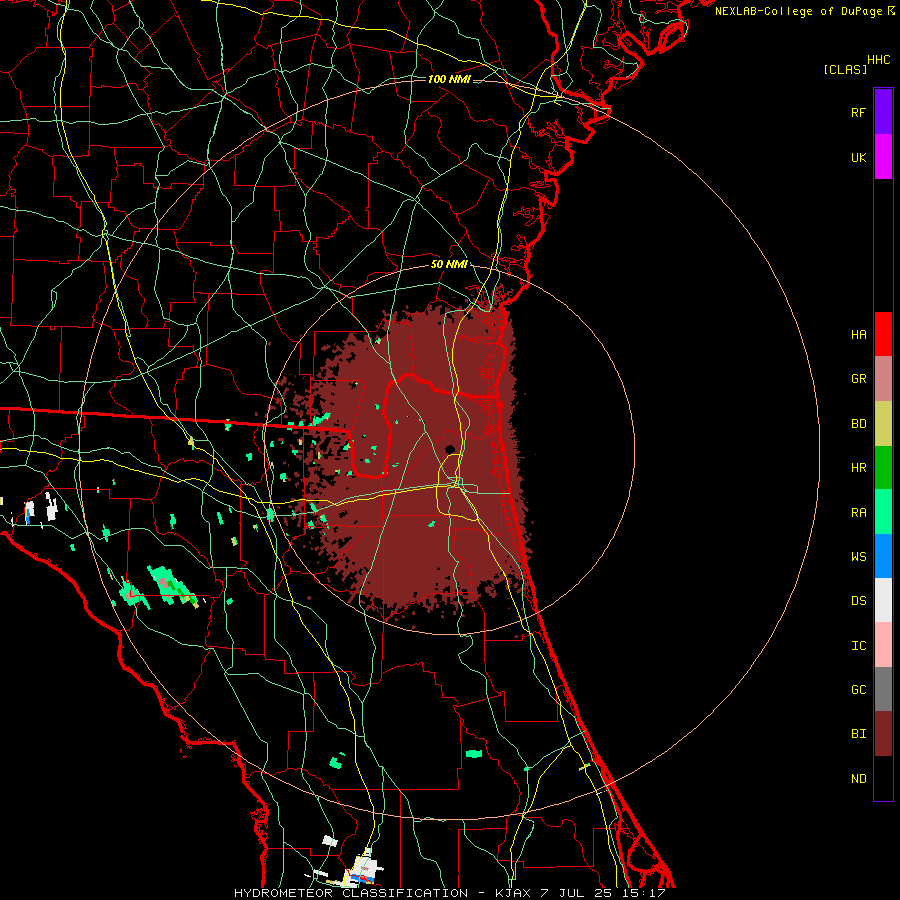Click the 'BI' legend label
Screen dimensions: 900x900
[858, 734]
